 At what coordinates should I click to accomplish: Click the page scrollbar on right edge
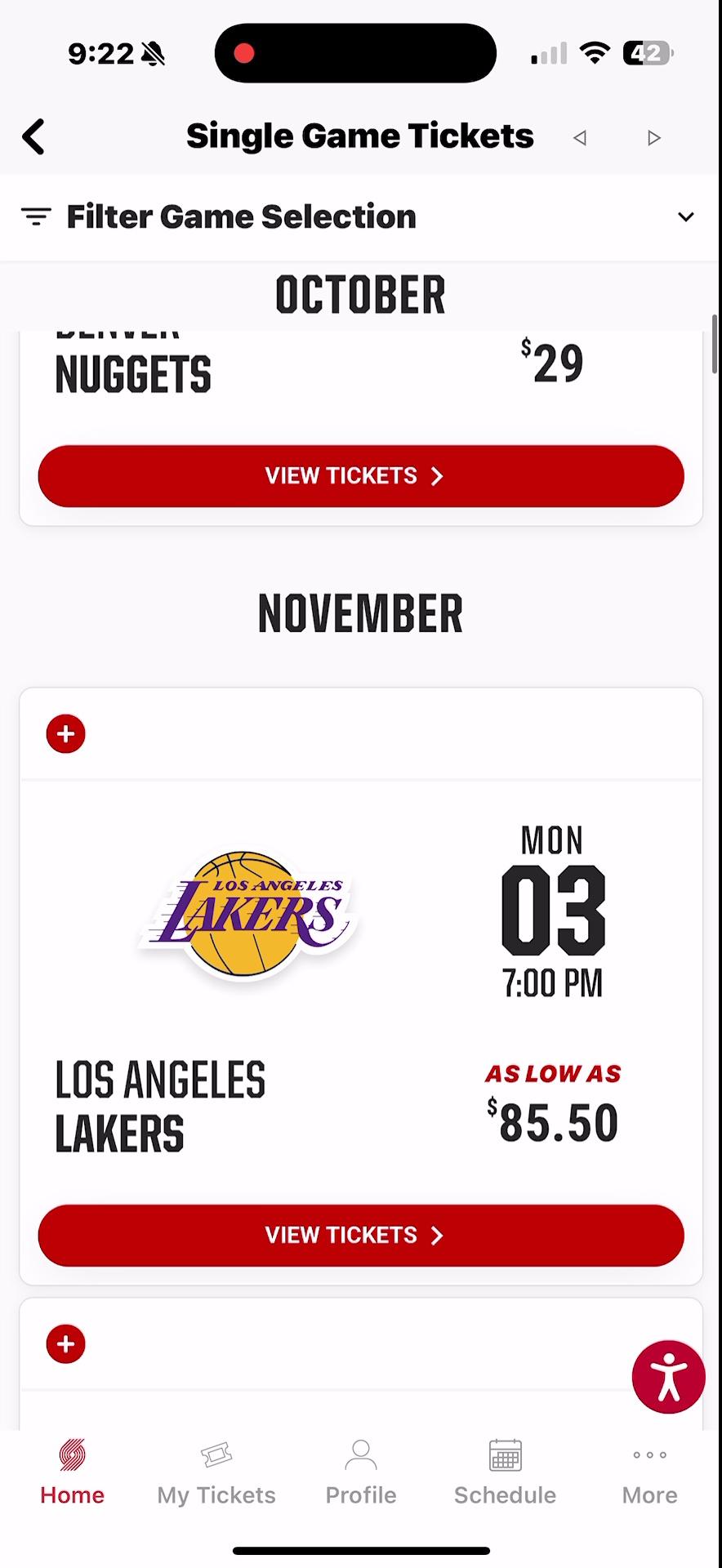click(715, 343)
